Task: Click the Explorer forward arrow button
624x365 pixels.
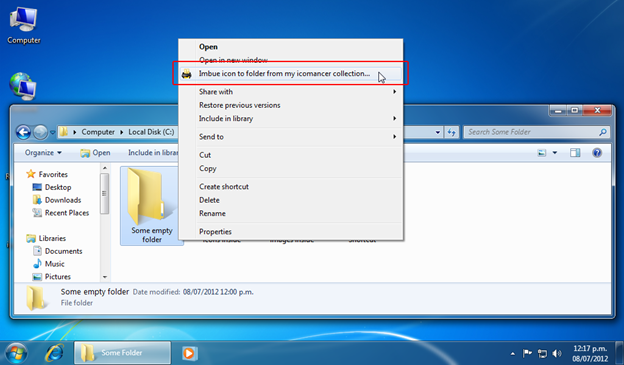Action: (x=40, y=132)
